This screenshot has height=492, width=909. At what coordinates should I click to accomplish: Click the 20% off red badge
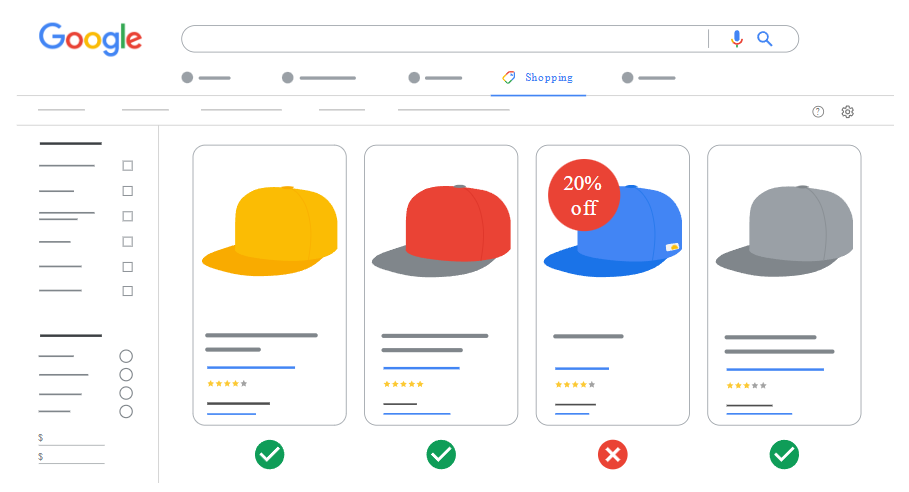584,195
